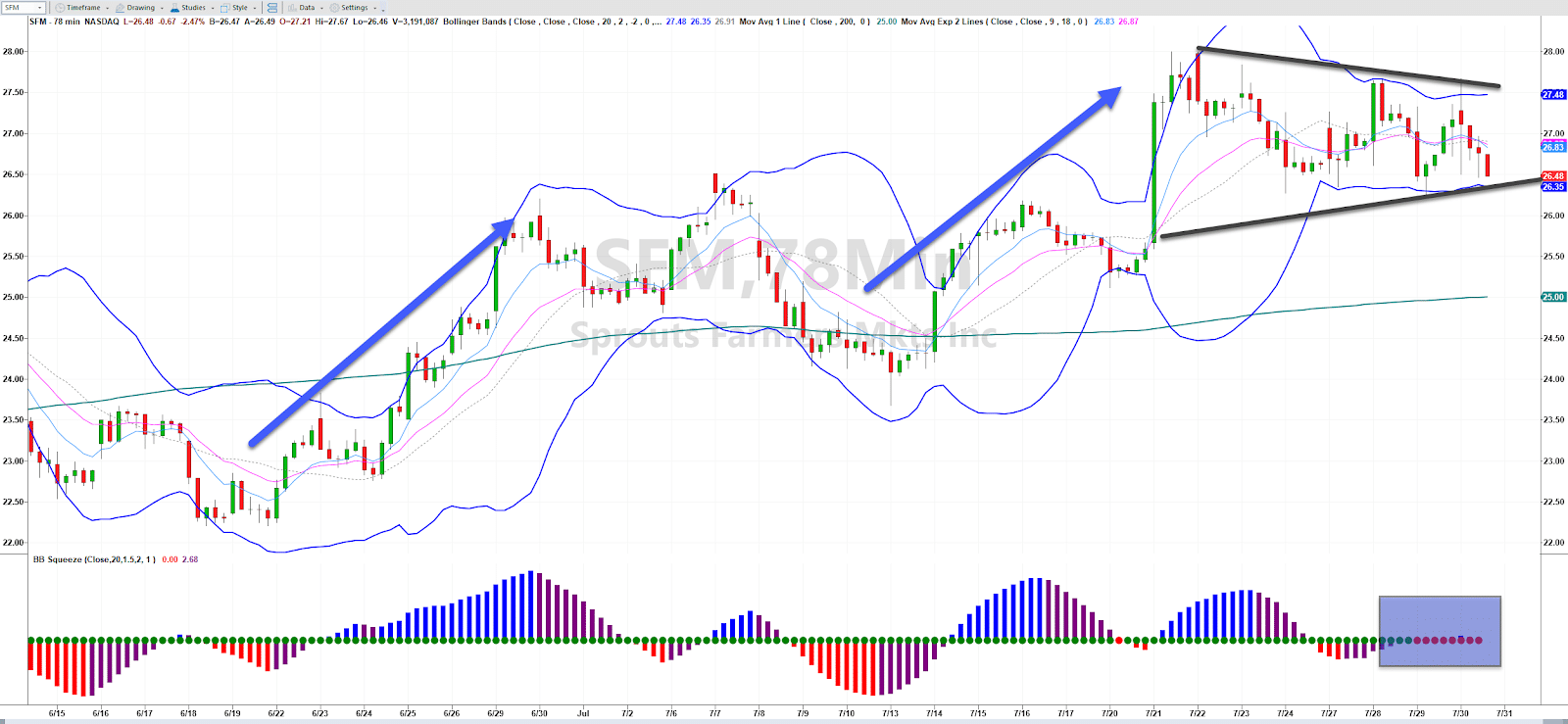Image resolution: width=1568 pixels, height=724 pixels.
Task: Open the Studies menu
Action: 193,8
